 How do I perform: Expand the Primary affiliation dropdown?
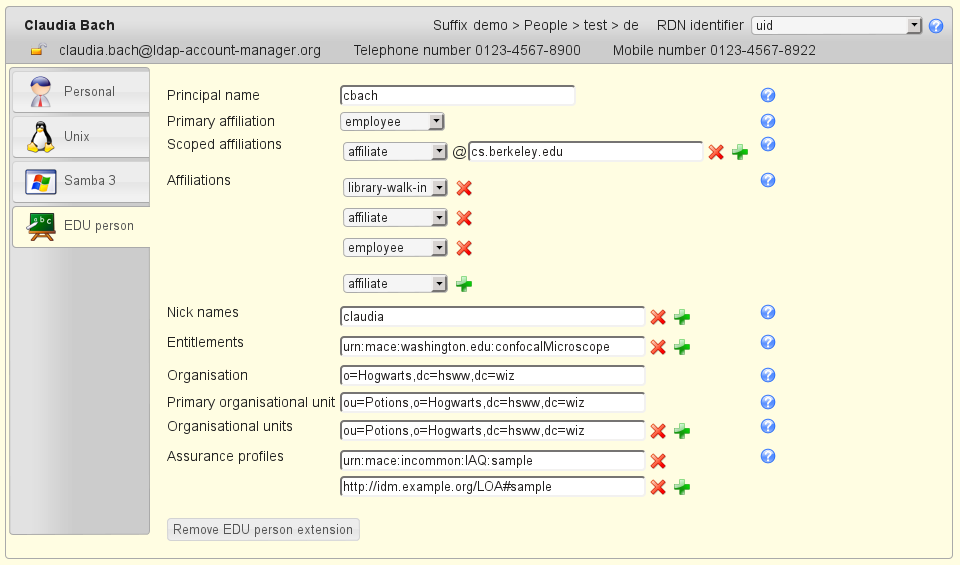tap(393, 122)
